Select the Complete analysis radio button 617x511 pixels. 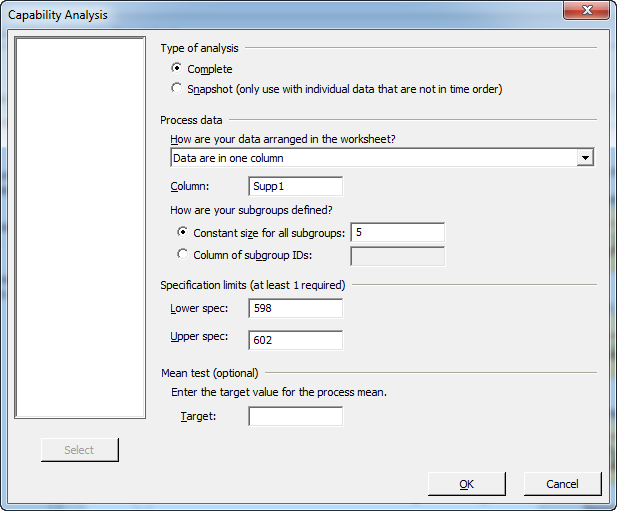pyautogui.click(x=177, y=68)
